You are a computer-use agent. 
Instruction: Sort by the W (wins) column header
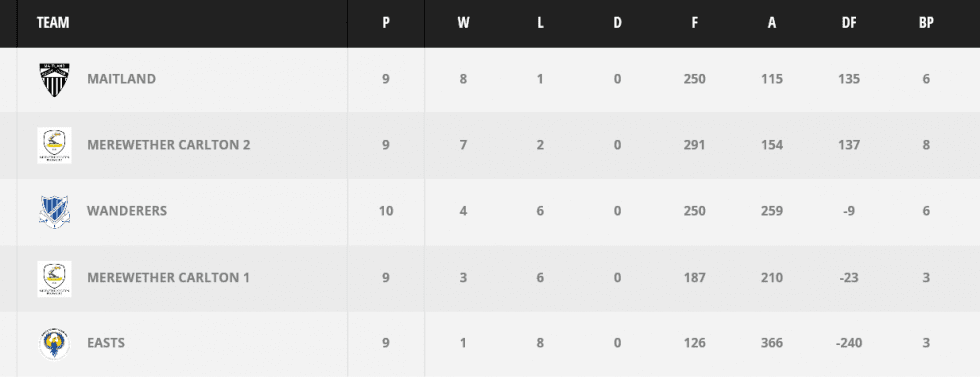pyautogui.click(x=463, y=23)
